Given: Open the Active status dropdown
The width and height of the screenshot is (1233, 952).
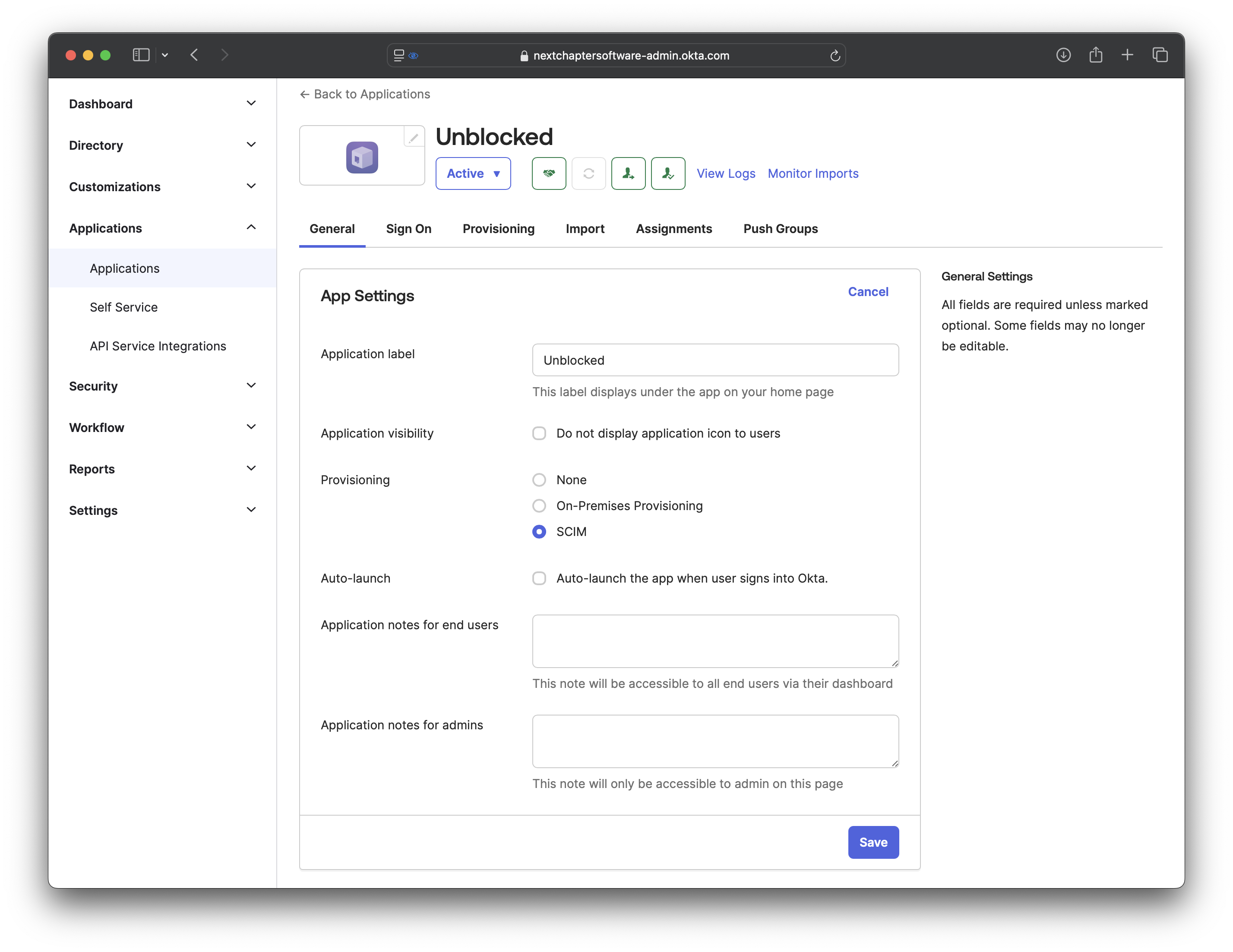Looking at the screenshot, I should click(473, 173).
